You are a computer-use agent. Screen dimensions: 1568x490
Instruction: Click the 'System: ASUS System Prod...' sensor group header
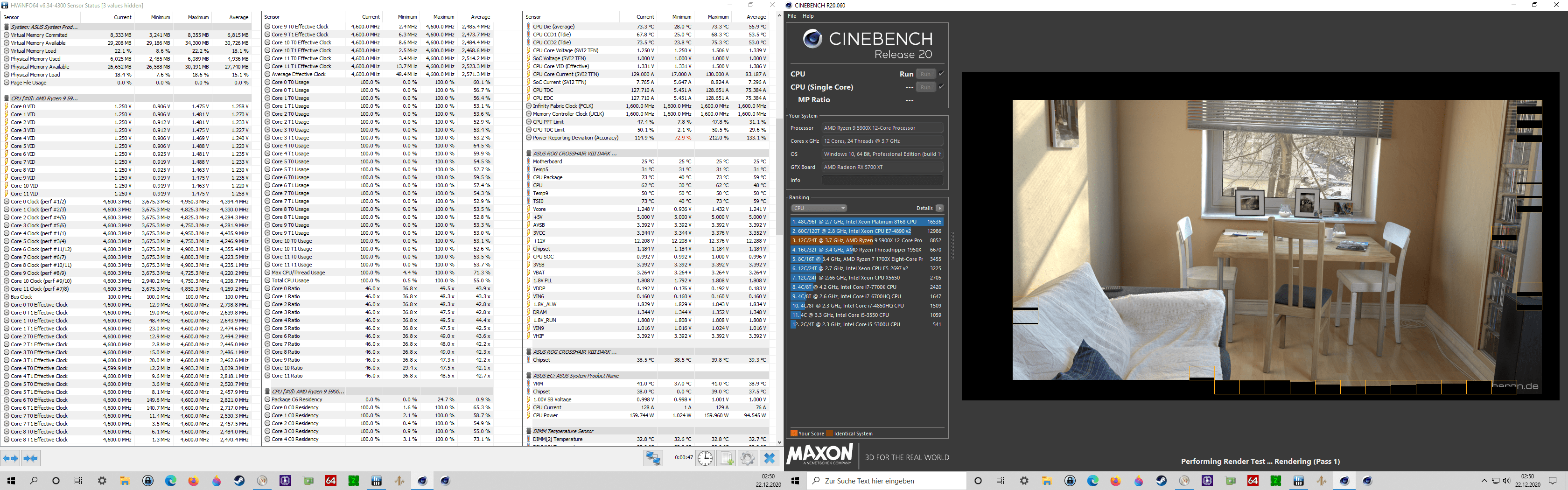coord(127,27)
